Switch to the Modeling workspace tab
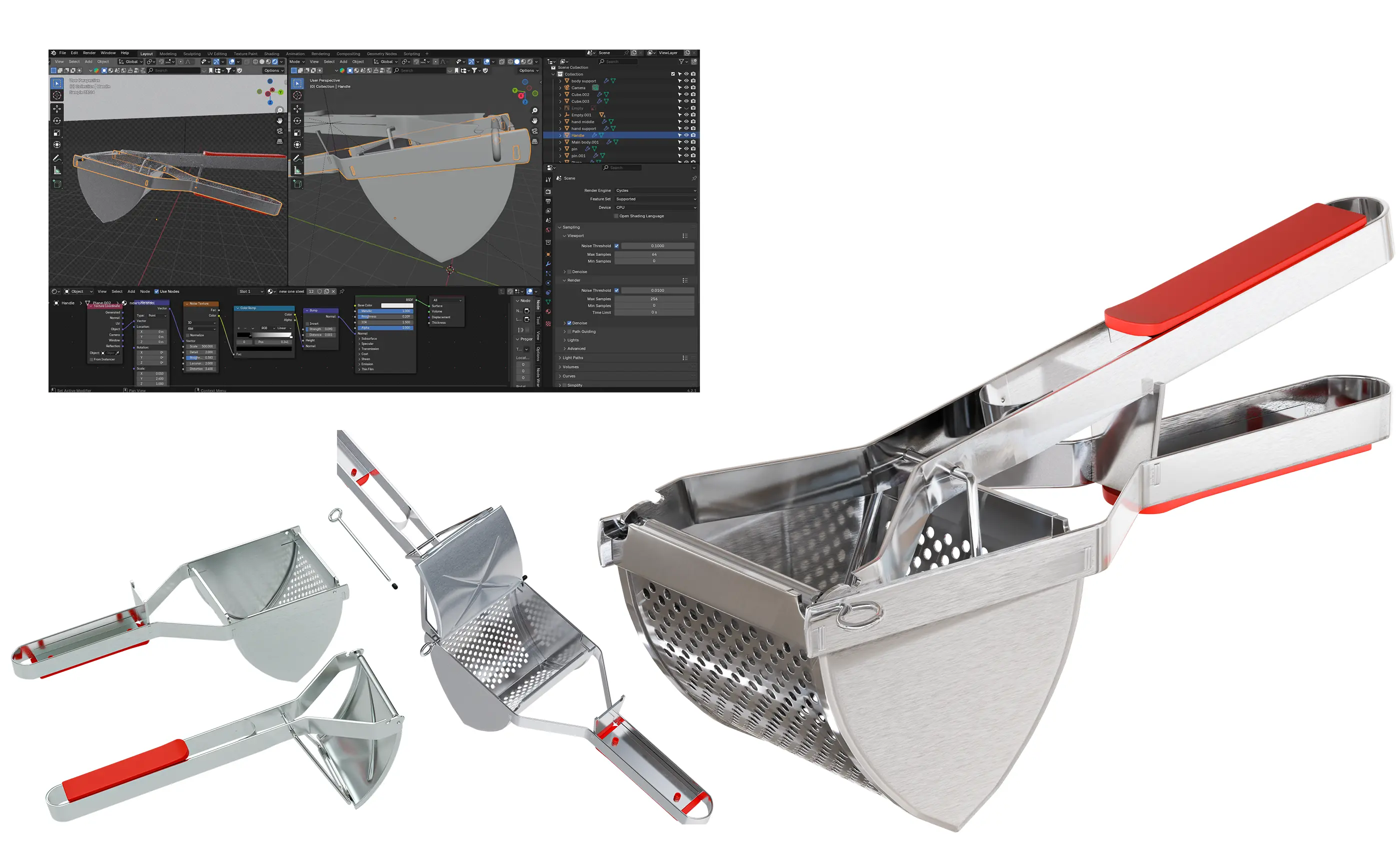 (x=167, y=53)
